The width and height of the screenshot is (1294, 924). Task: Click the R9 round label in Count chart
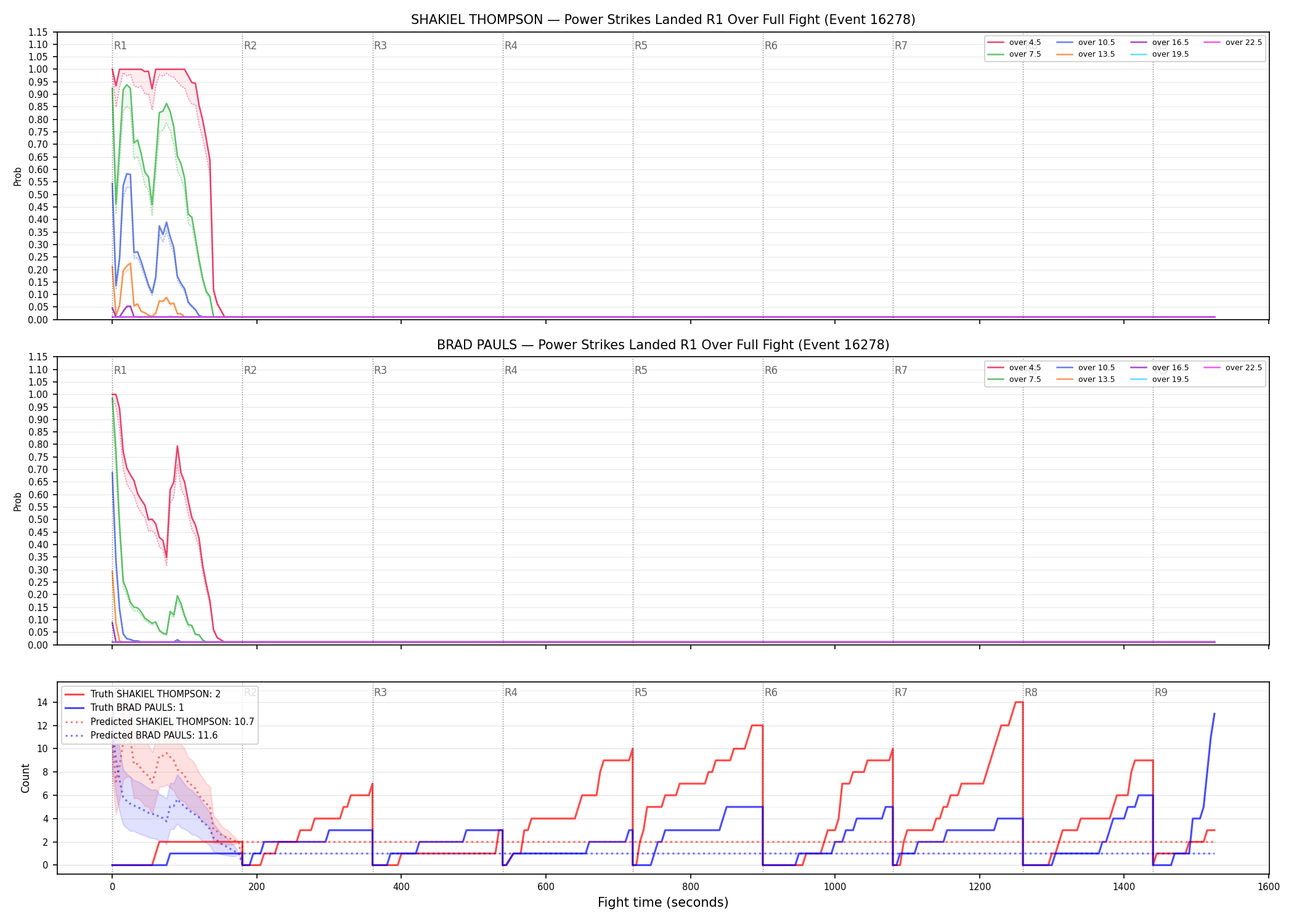coord(1161,692)
